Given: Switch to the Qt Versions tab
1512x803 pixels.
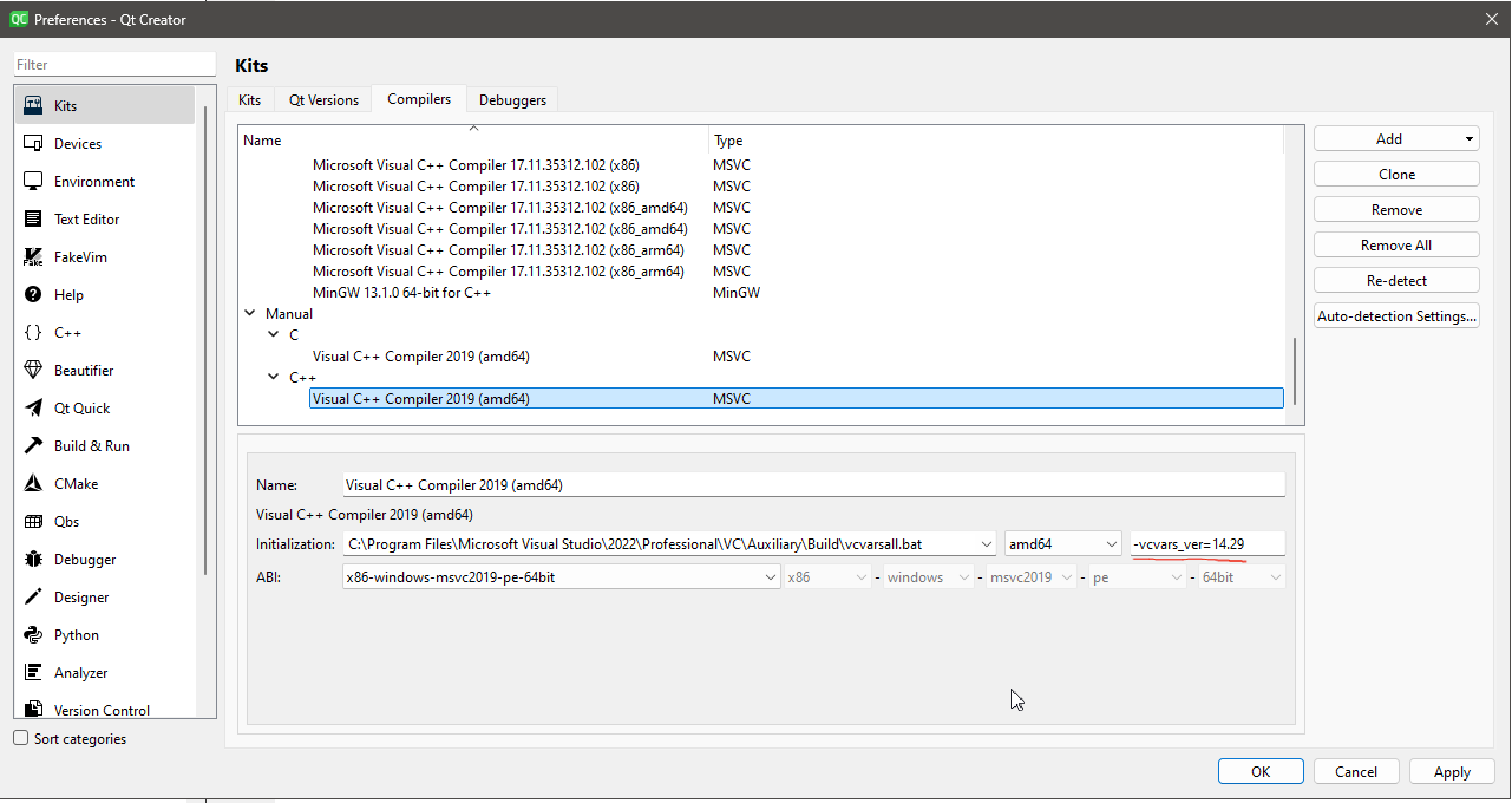Looking at the screenshot, I should (x=323, y=100).
